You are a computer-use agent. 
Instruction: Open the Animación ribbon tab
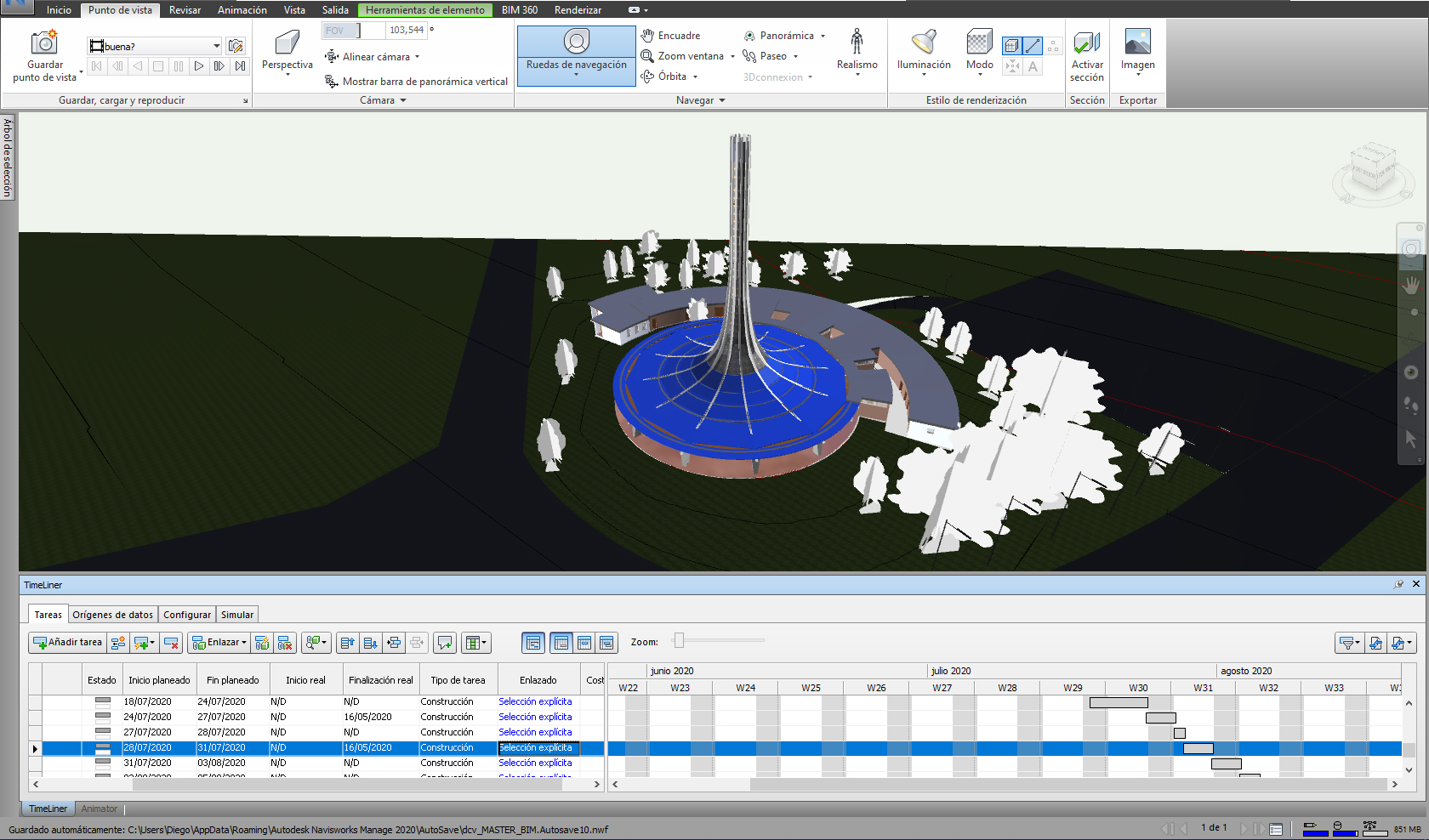click(x=242, y=10)
